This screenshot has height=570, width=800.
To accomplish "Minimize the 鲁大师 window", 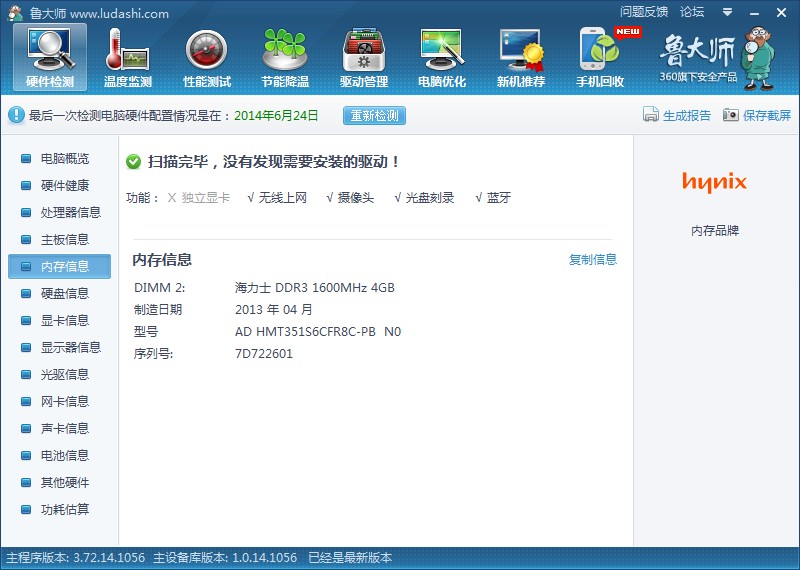I will coord(755,13).
